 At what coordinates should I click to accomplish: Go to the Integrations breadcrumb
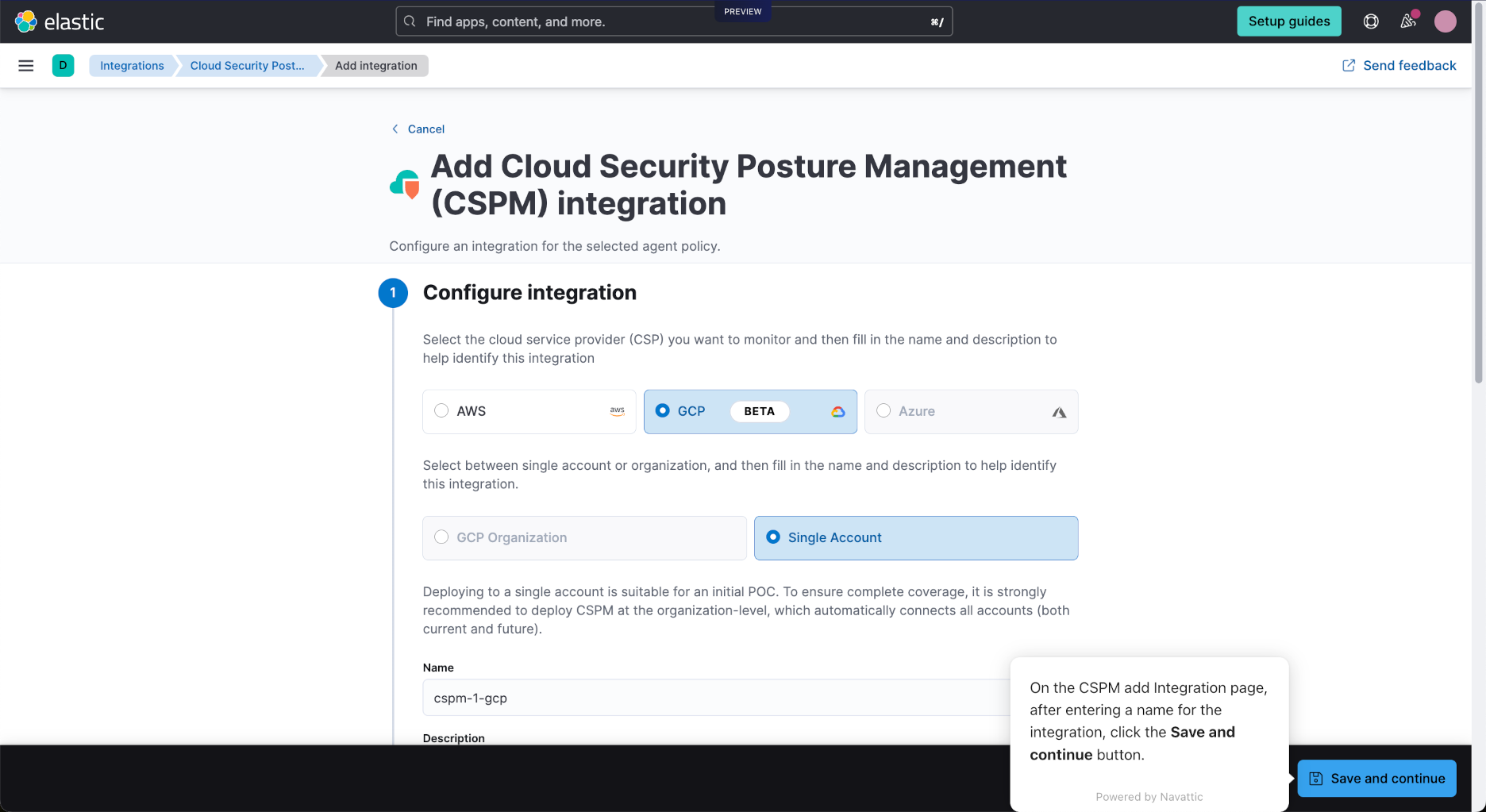coord(131,65)
